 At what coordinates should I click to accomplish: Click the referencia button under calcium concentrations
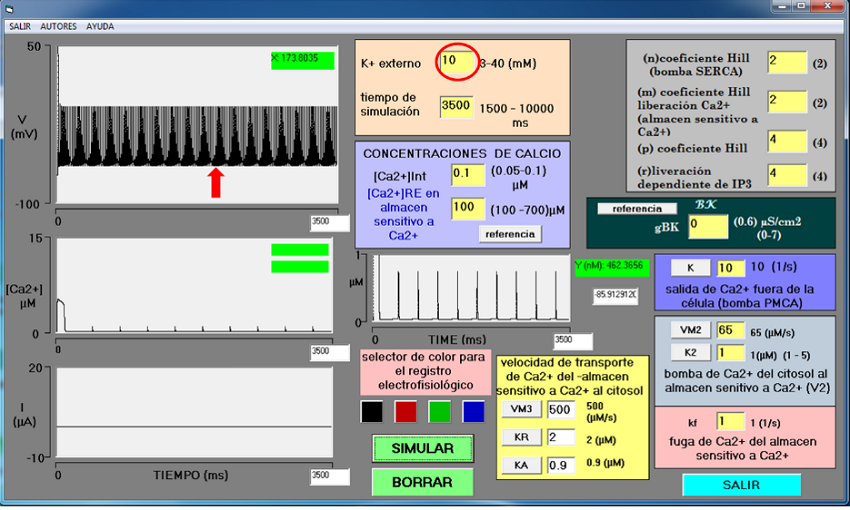(x=510, y=234)
